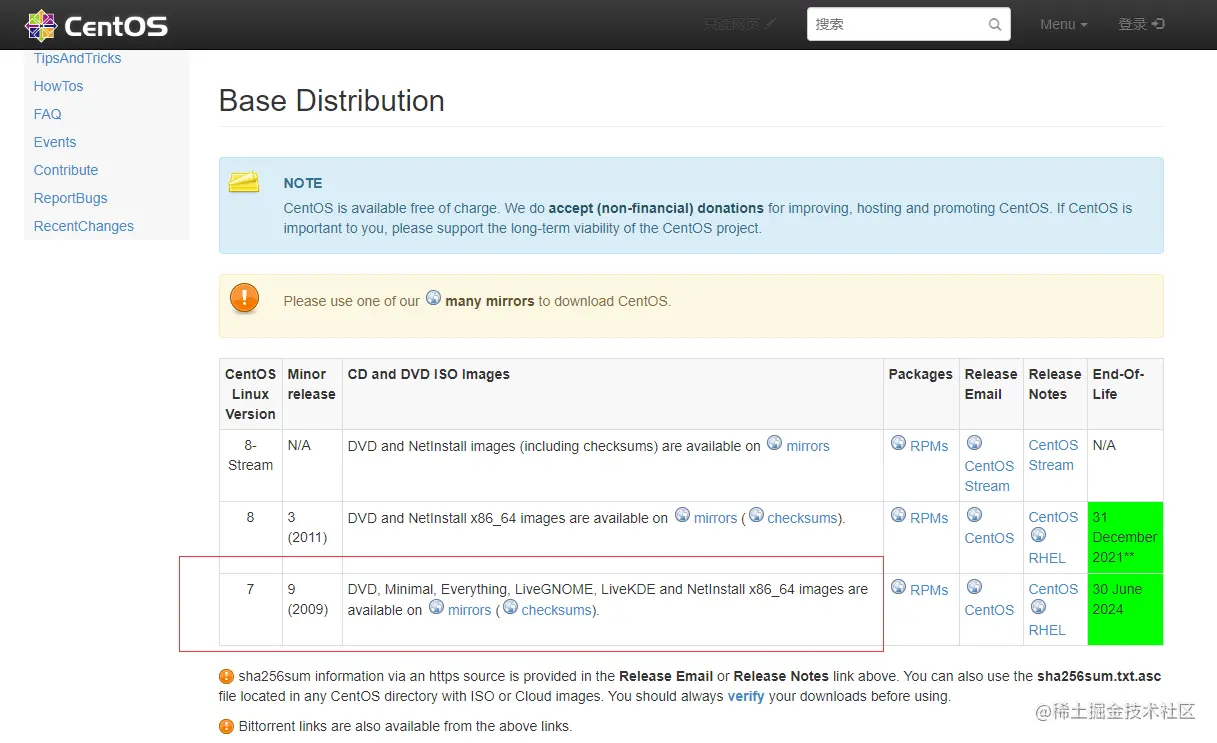Open CentOS Stream release notes link
The height and width of the screenshot is (743, 1217).
[1053, 455]
